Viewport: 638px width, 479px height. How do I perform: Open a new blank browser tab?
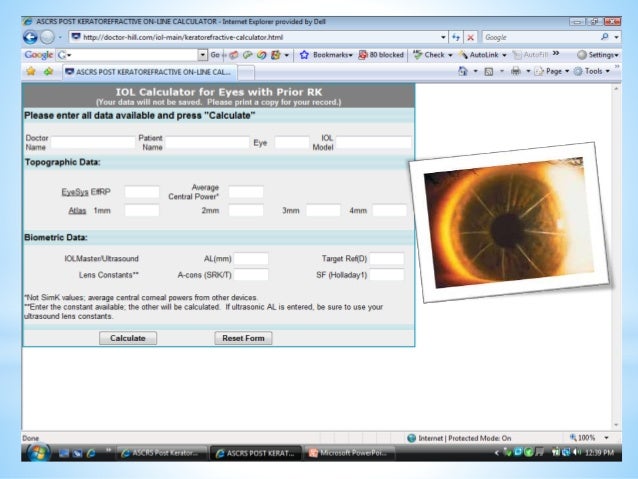coord(246,72)
